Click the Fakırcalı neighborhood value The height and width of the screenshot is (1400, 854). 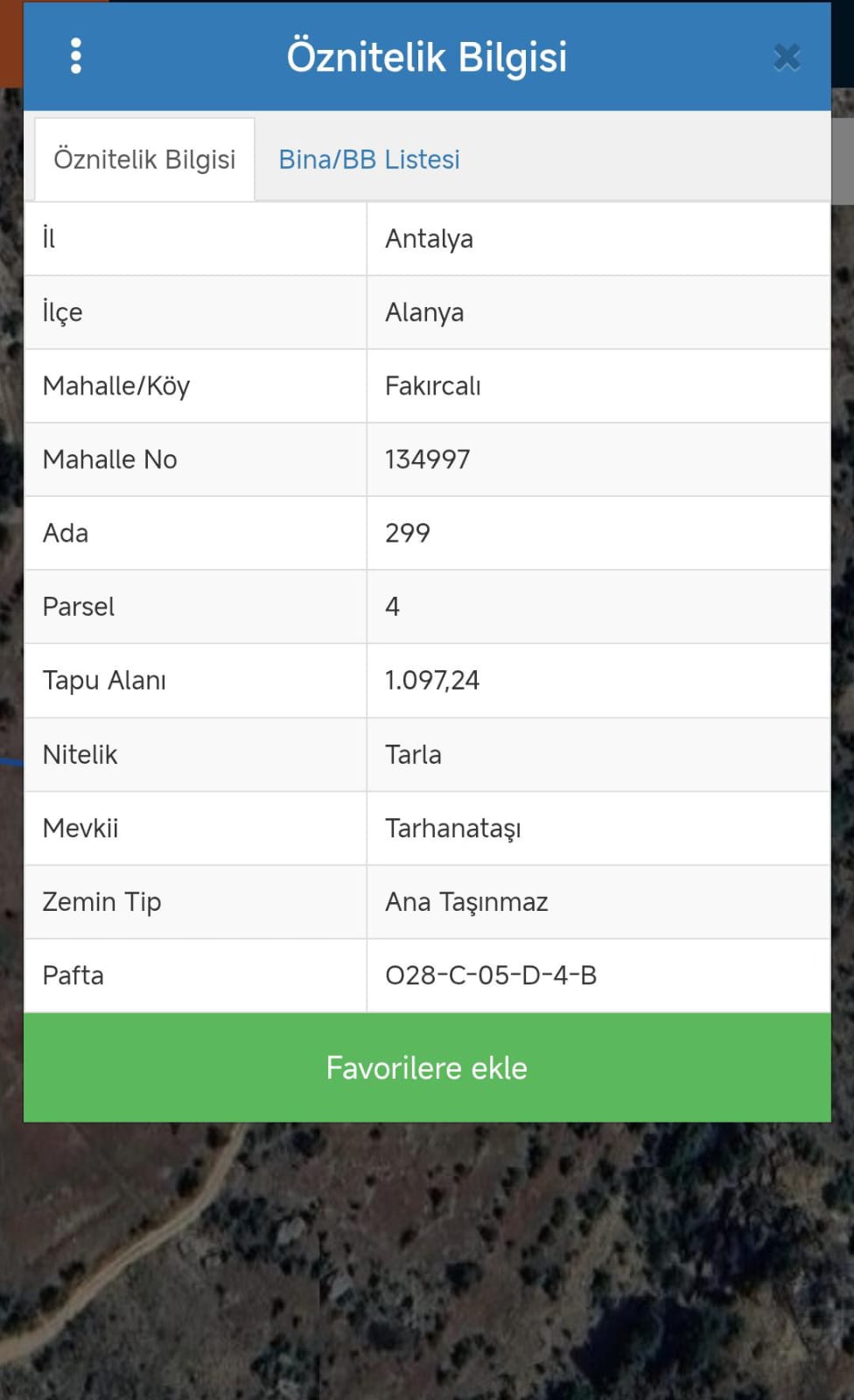[x=433, y=386]
